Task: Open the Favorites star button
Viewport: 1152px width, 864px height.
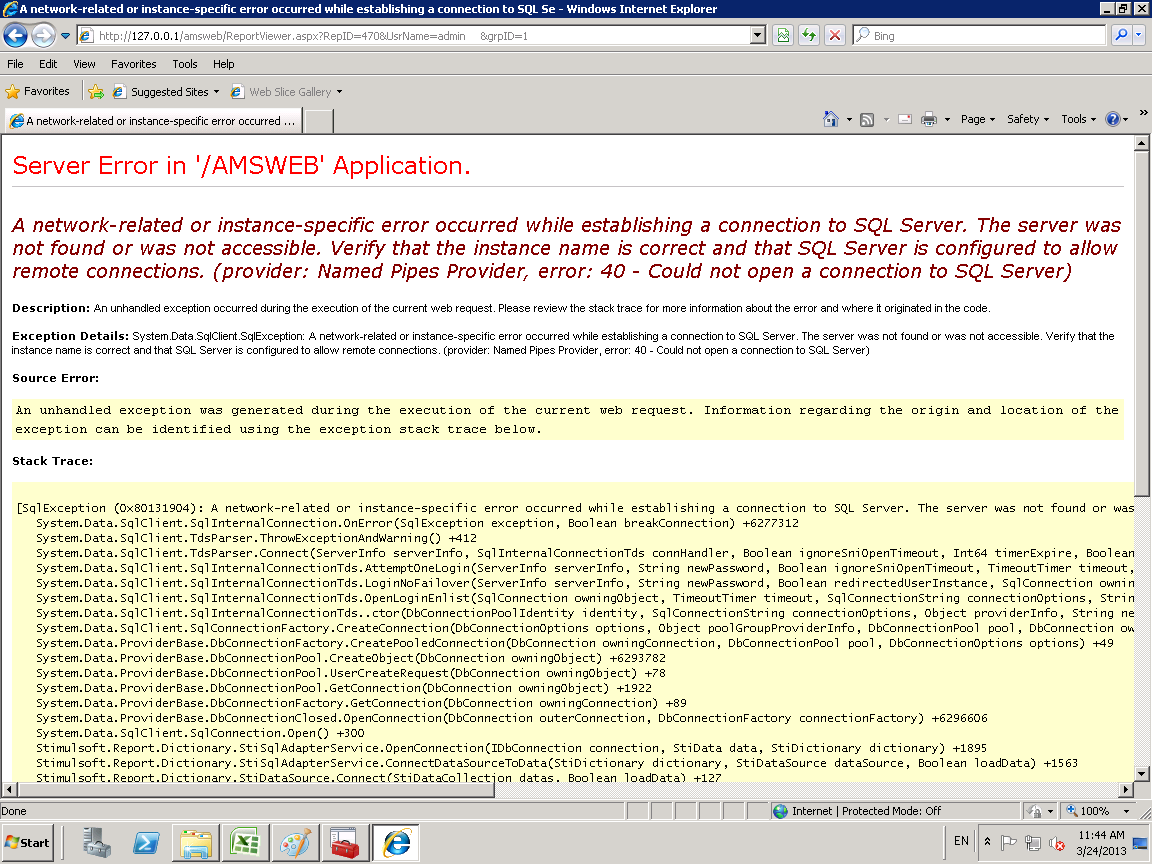Action: [x=37, y=91]
